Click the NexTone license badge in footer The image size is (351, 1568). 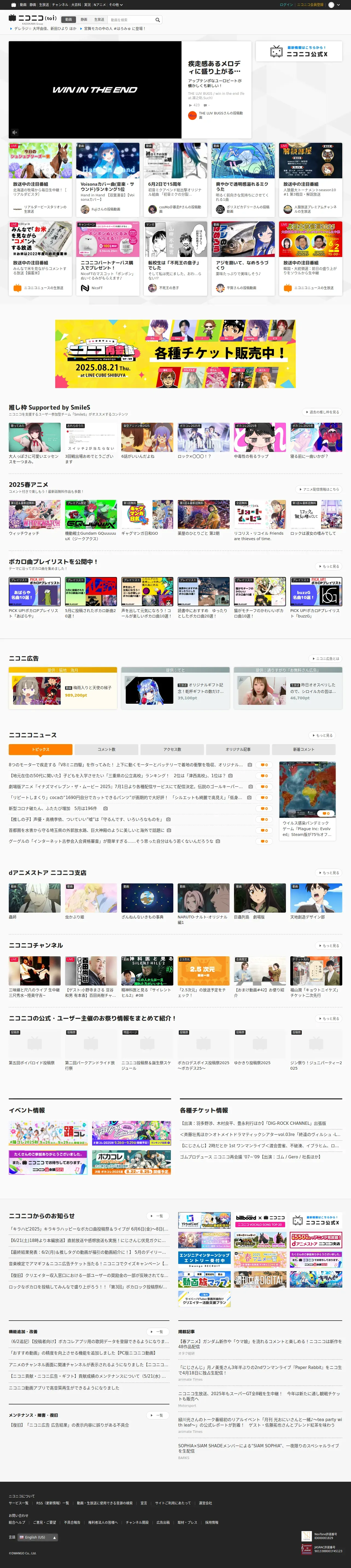pyautogui.click(x=306, y=1536)
